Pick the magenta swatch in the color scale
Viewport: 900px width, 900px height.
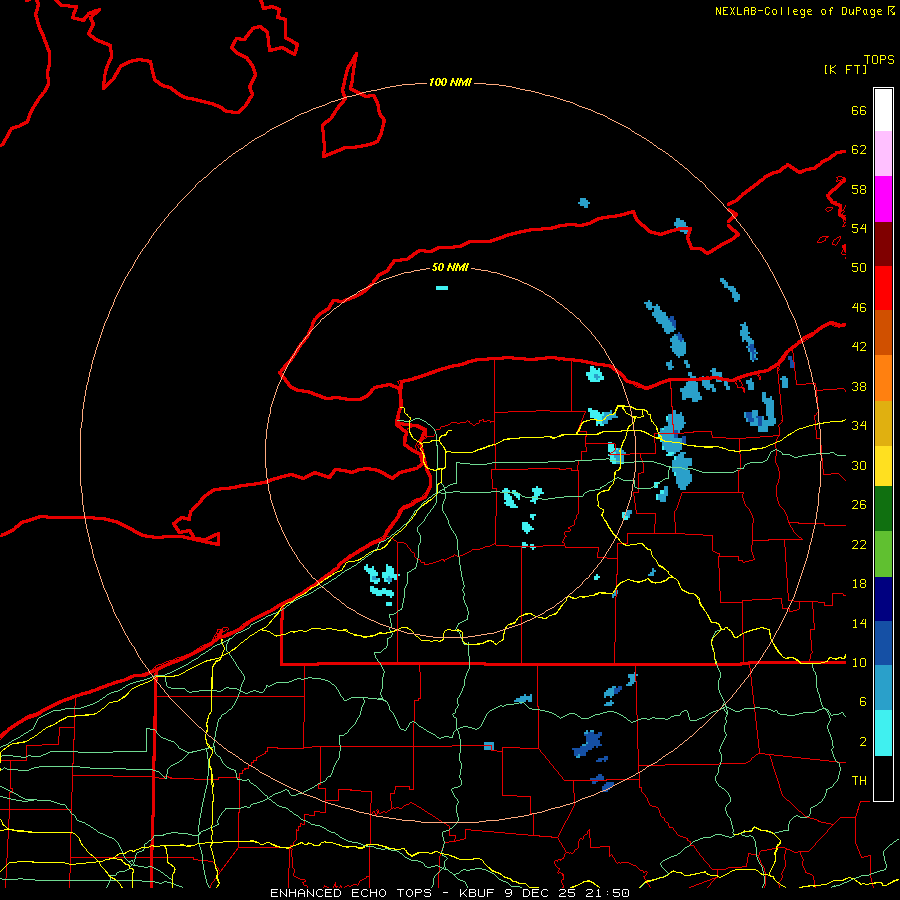883,199
